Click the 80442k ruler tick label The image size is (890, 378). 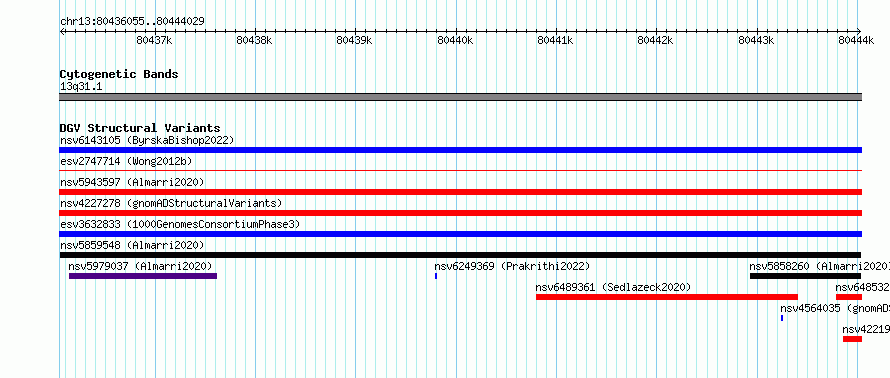(x=656, y=40)
